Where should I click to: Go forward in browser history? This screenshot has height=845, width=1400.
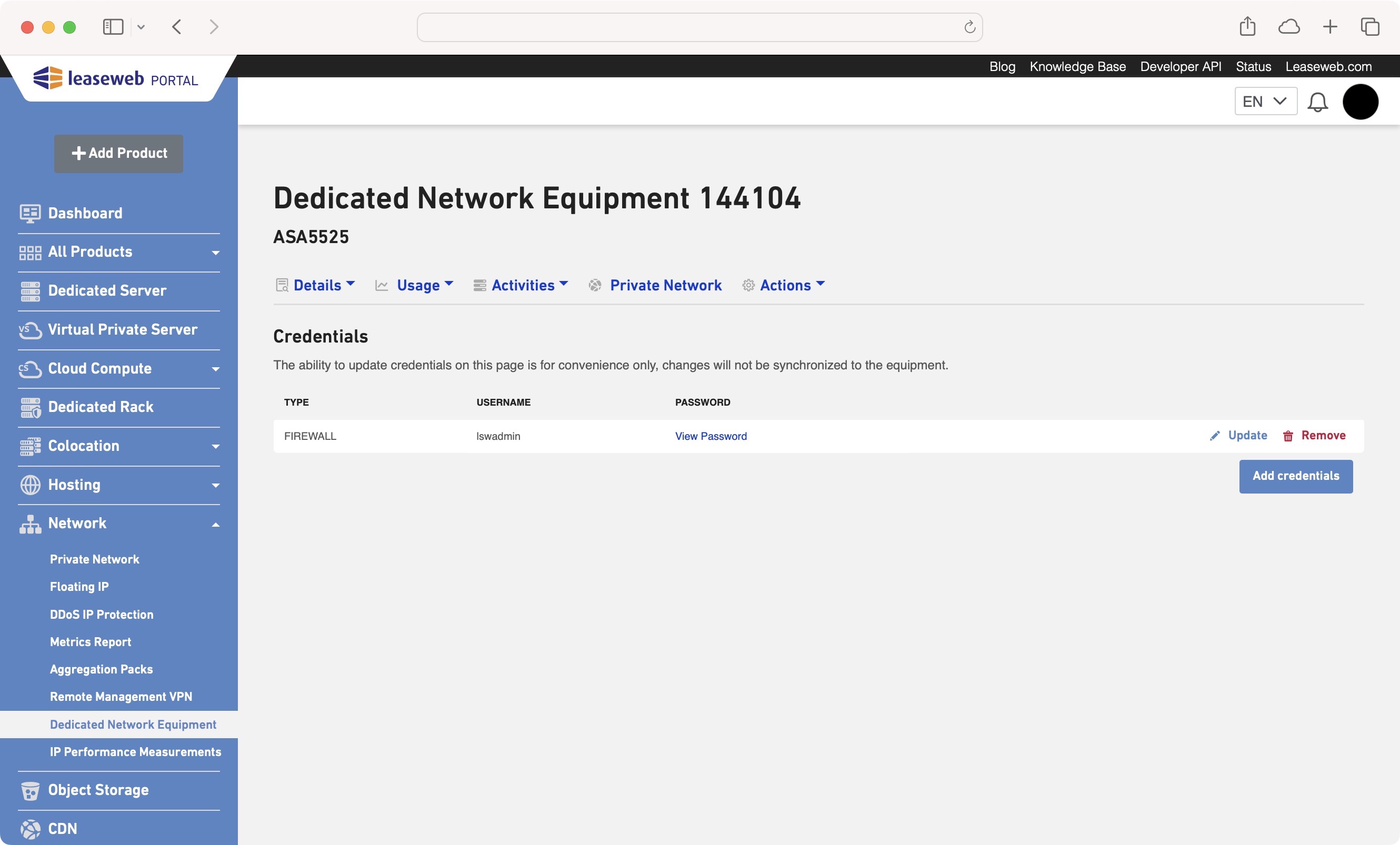coord(214,27)
